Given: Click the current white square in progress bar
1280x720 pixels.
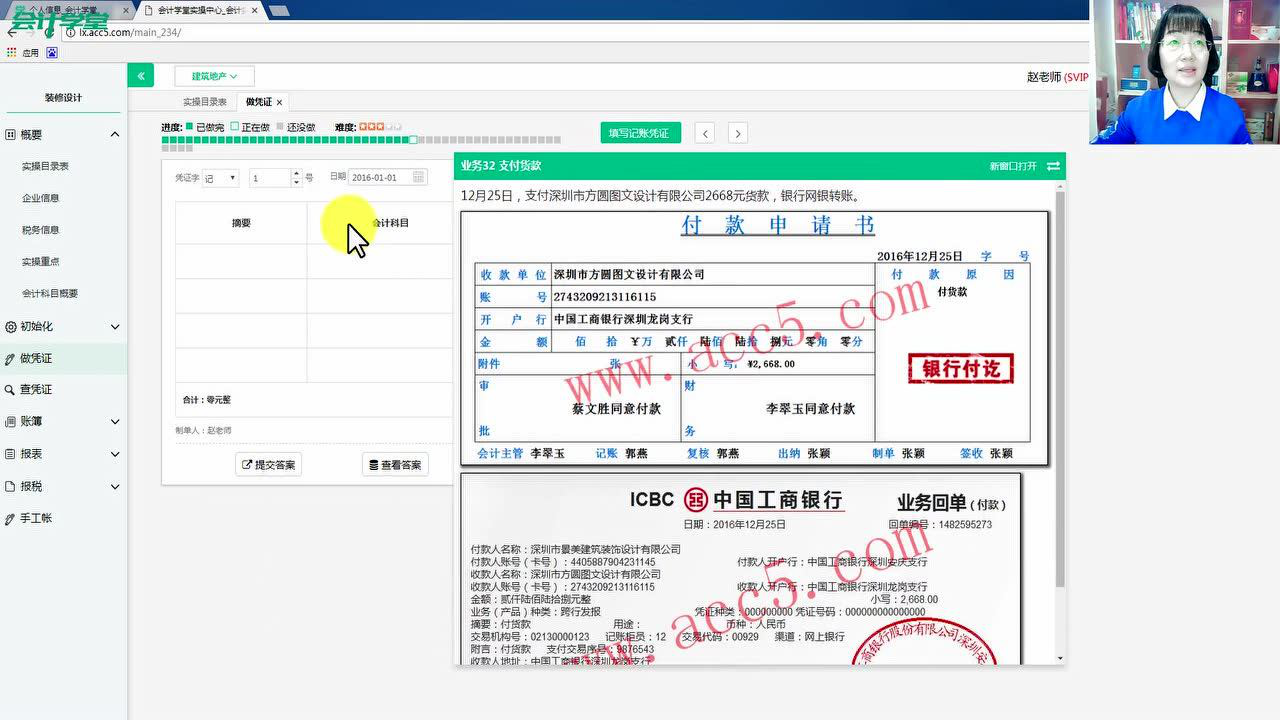Looking at the screenshot, I should (x=414, y=140).
